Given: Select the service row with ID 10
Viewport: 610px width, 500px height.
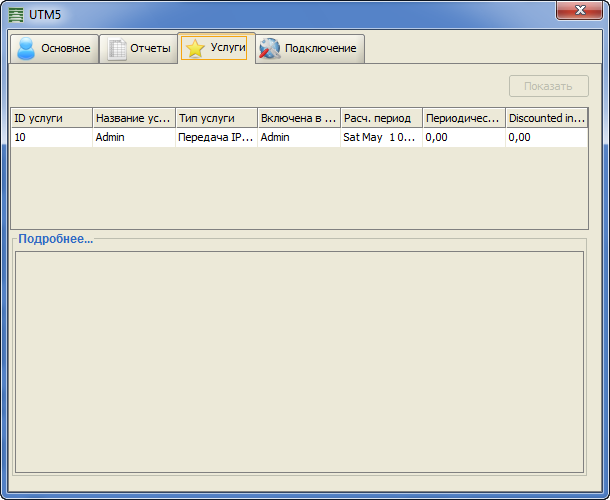Looking at the screenshot, I should tap(51, 138).
